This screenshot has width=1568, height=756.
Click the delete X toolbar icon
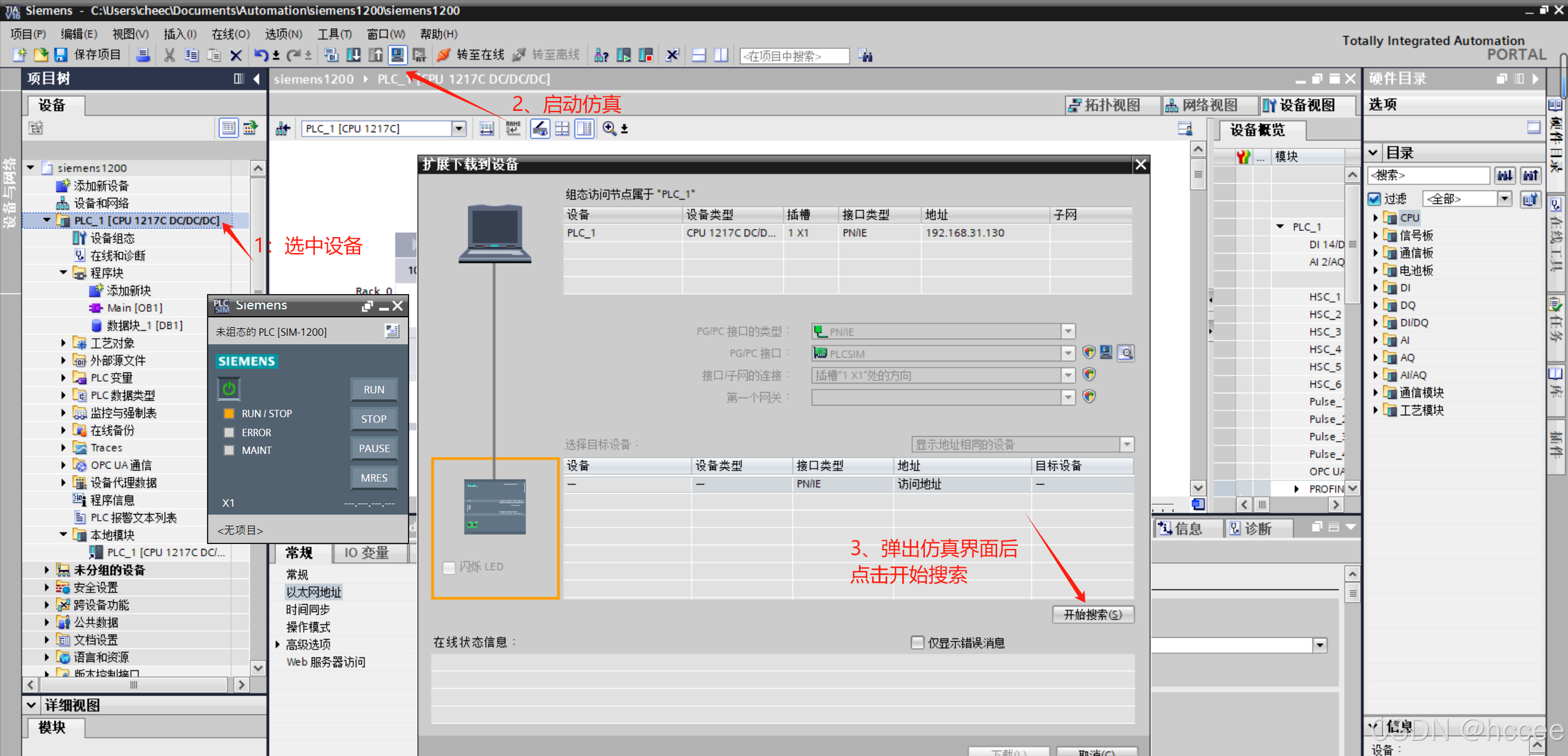click(x=236, y=56)
